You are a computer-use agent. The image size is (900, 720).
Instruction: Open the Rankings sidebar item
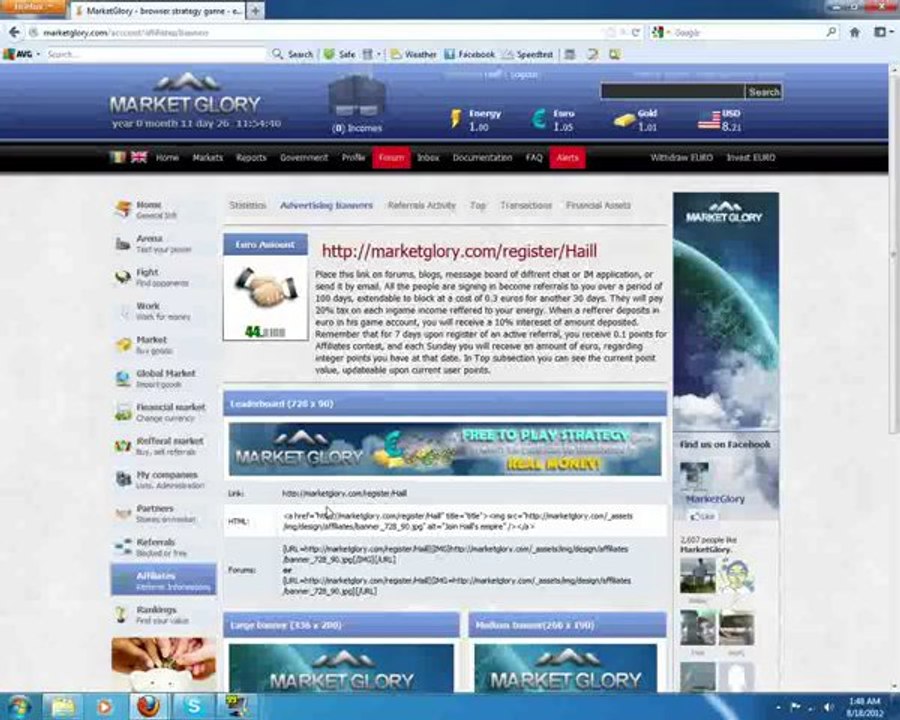tap(164, 614)
